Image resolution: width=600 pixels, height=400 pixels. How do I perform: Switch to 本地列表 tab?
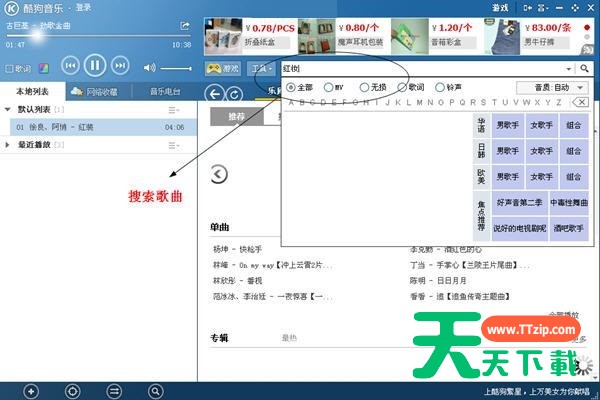point(33,91)
